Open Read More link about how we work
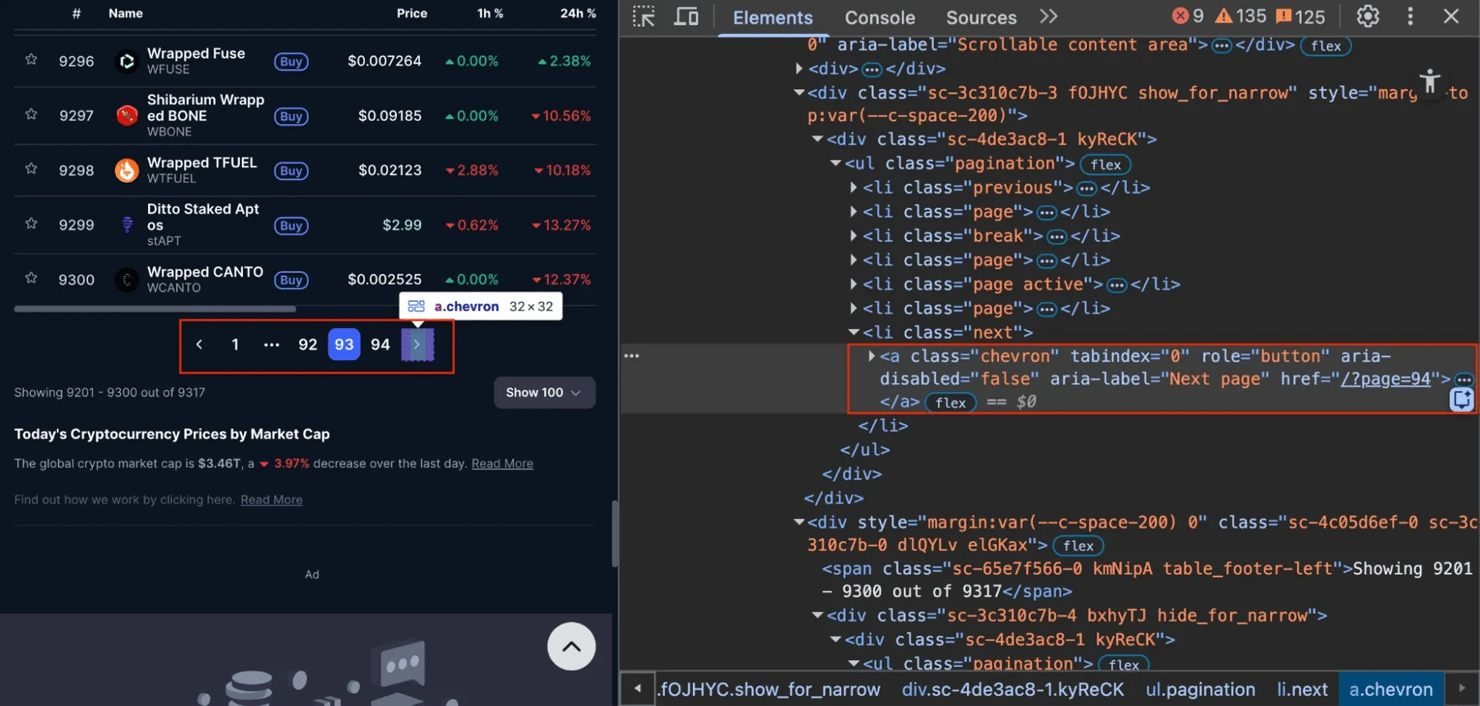Image resolution: width=1480 pixels, height=706 pixels. (271, 499)
